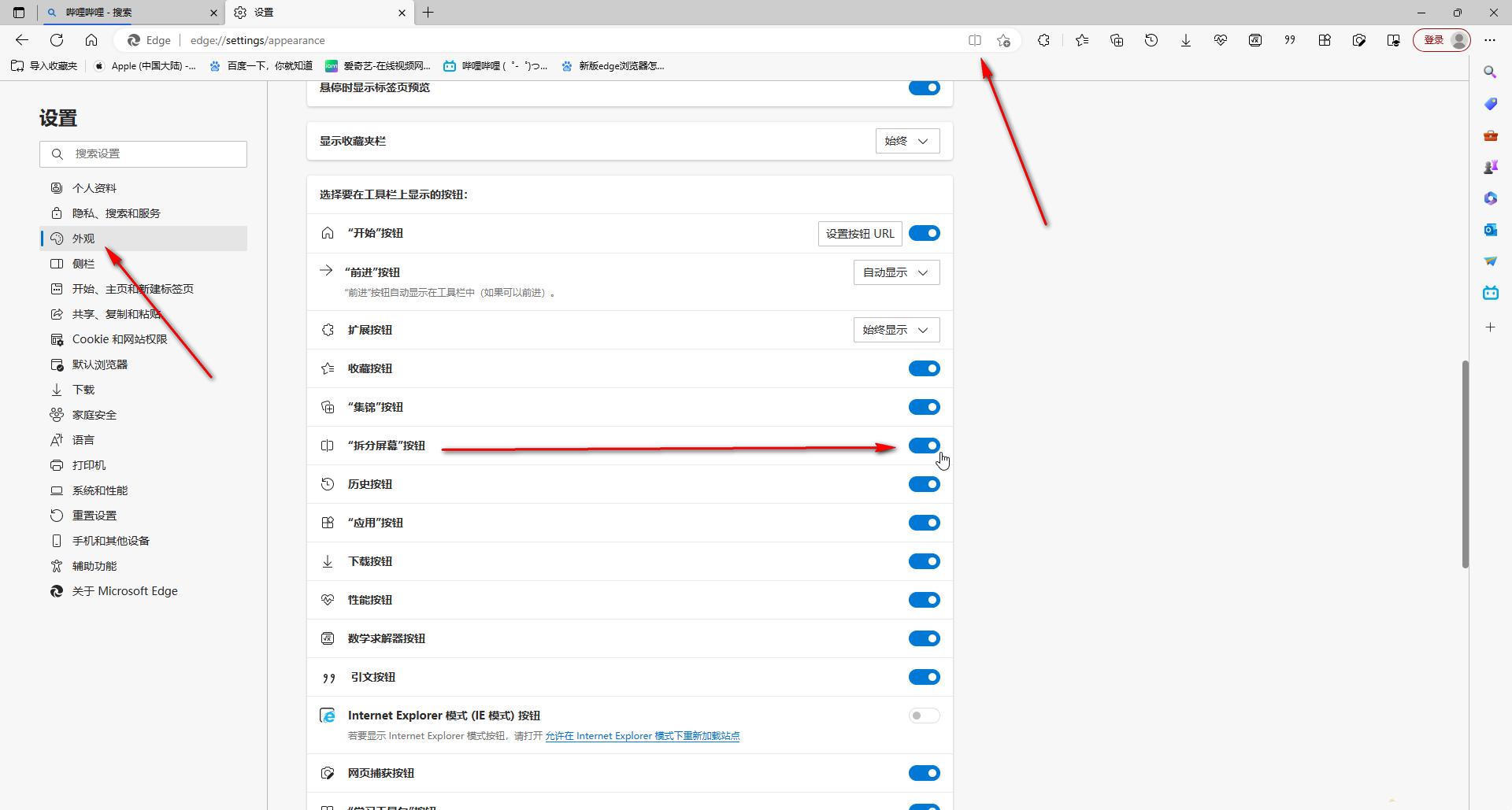Toggle the 性能按钮 switch
This screenshot has height=810, width=1512.
pos(925,600)
